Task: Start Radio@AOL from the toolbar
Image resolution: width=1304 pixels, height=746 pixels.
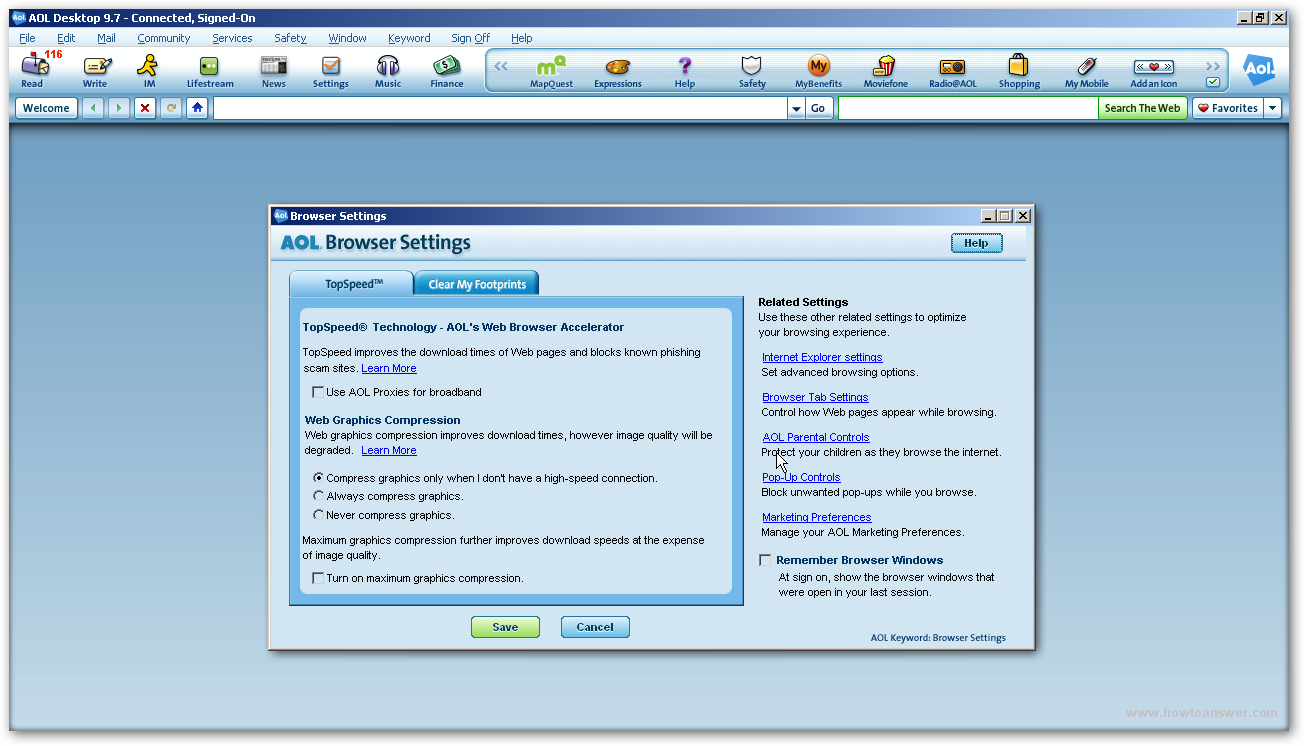Action: click(x=951, y=70)
